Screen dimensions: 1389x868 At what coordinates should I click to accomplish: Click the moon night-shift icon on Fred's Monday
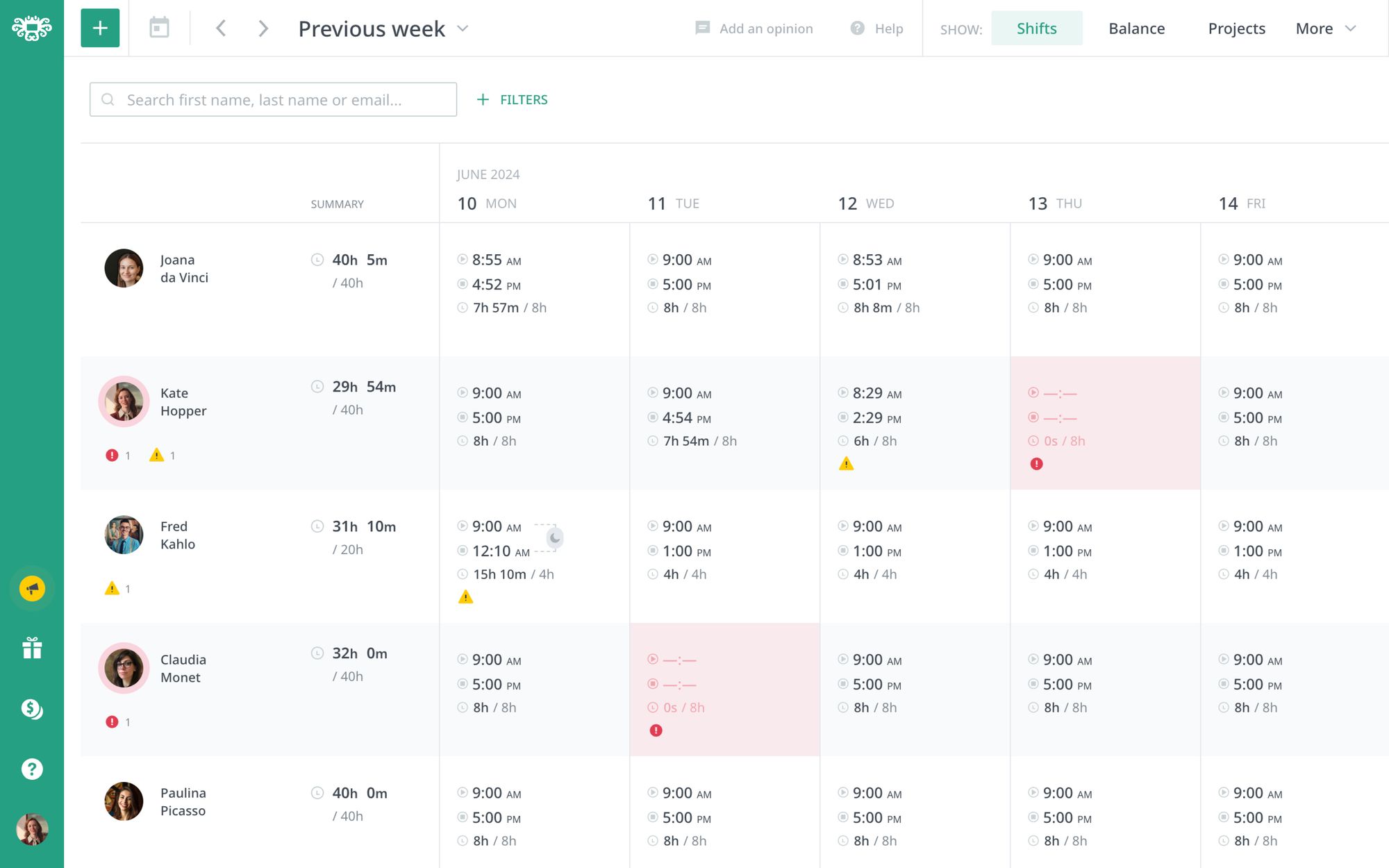tap(554, 537)
